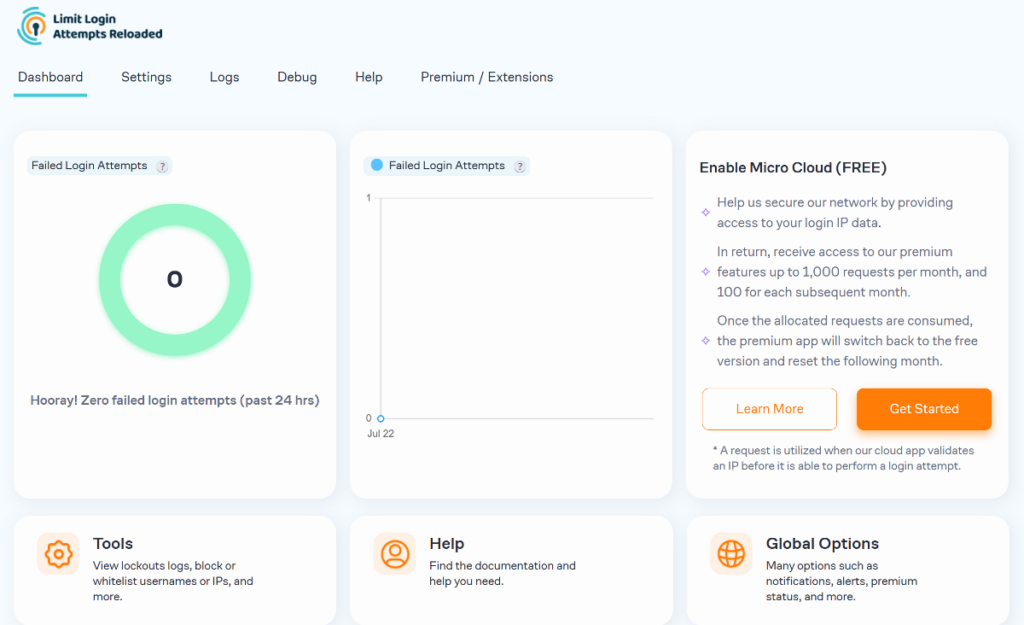
Task: Click the globe icon in Global Options card
Action: [731, 553]
